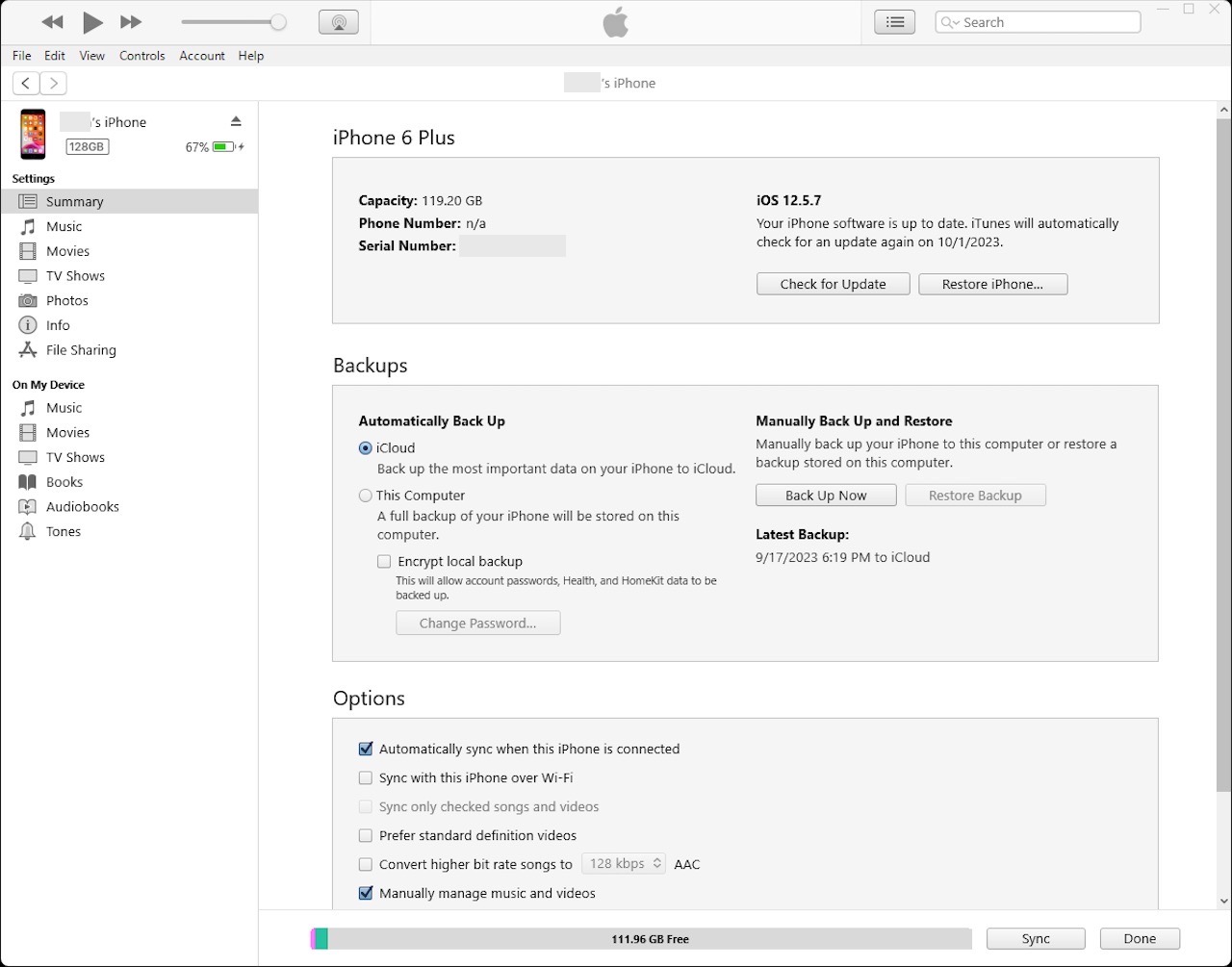Screen dimensions: 1232x967
Task: Select the This Computer backup option
Action: point(366,496)
